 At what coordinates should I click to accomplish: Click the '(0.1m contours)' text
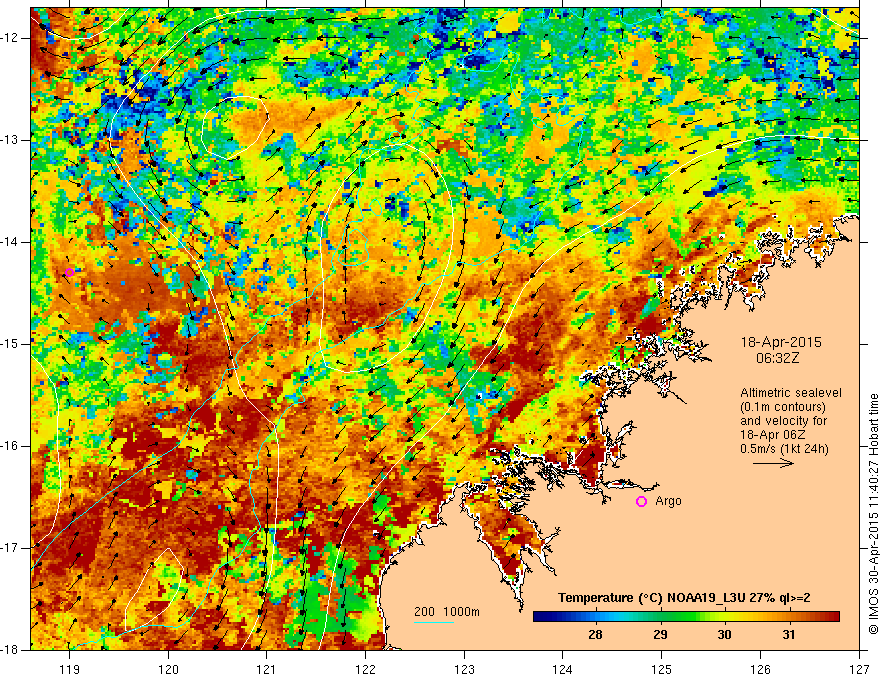(x=783, y=407)
